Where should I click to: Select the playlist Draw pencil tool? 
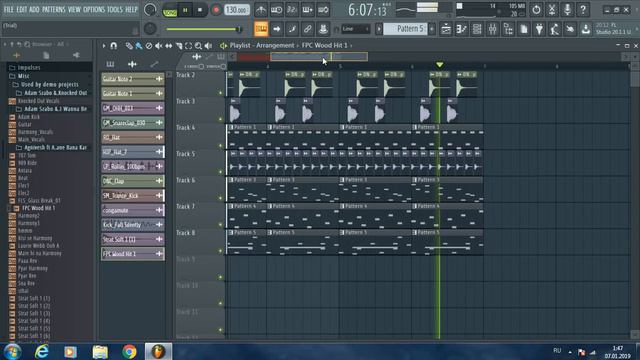[x=129, y=46]
